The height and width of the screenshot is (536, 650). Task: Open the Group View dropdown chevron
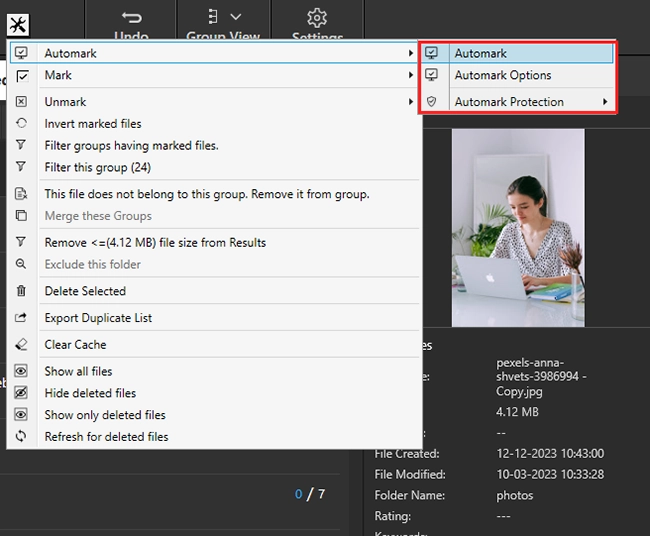tap(235, 17)
